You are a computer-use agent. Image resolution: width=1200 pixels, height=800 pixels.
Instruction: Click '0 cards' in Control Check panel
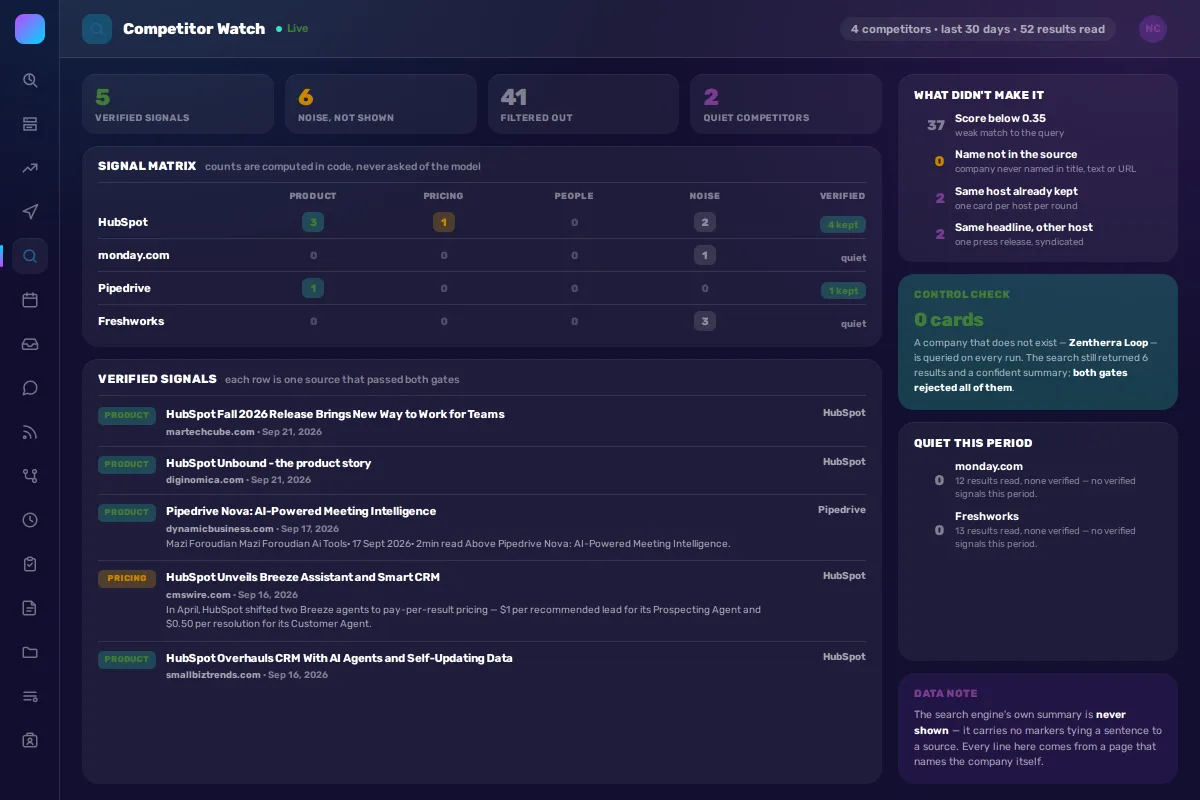tap(949, 320)
